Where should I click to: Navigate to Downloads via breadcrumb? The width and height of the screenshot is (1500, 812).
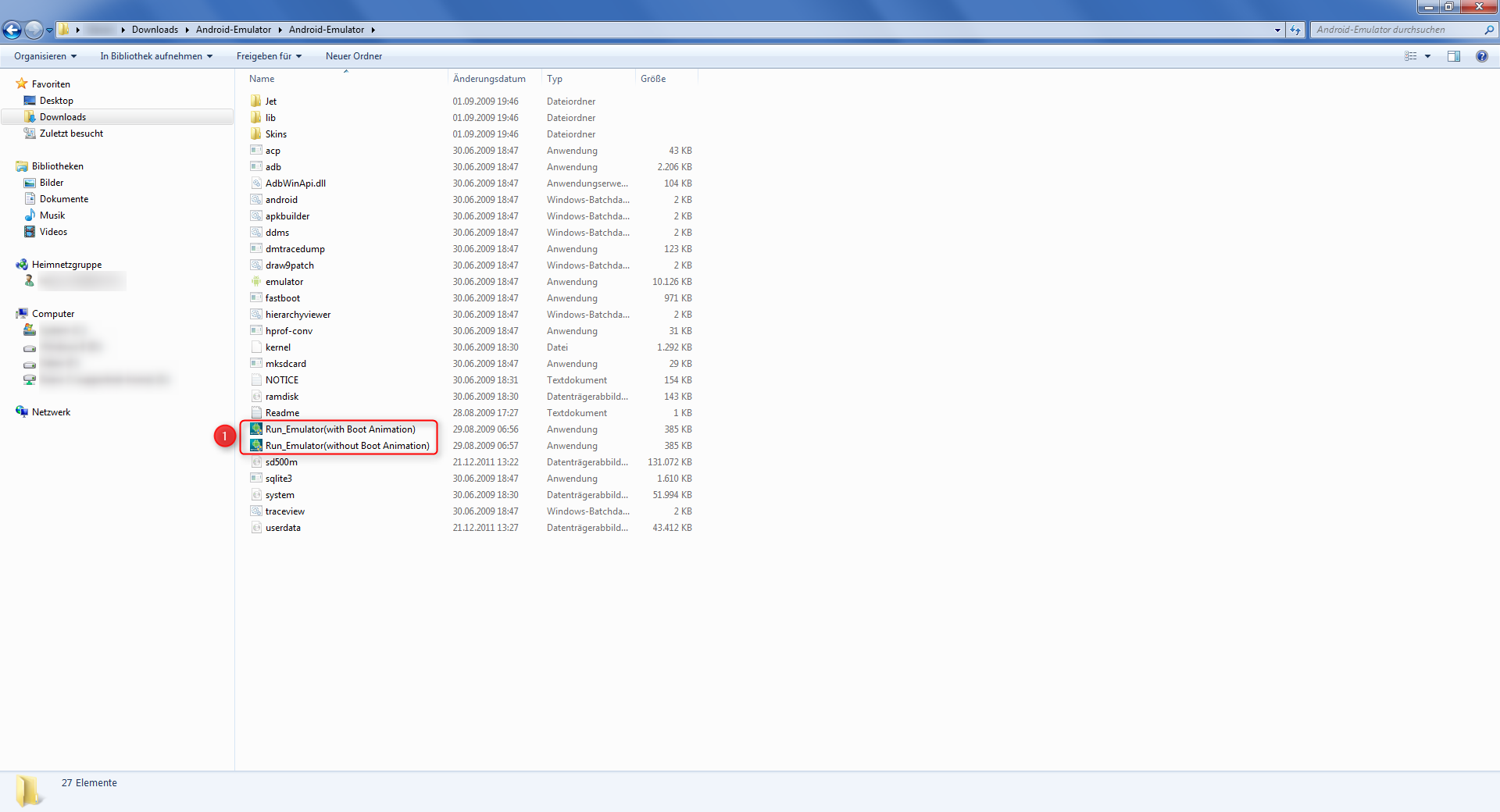click(155, 30)
